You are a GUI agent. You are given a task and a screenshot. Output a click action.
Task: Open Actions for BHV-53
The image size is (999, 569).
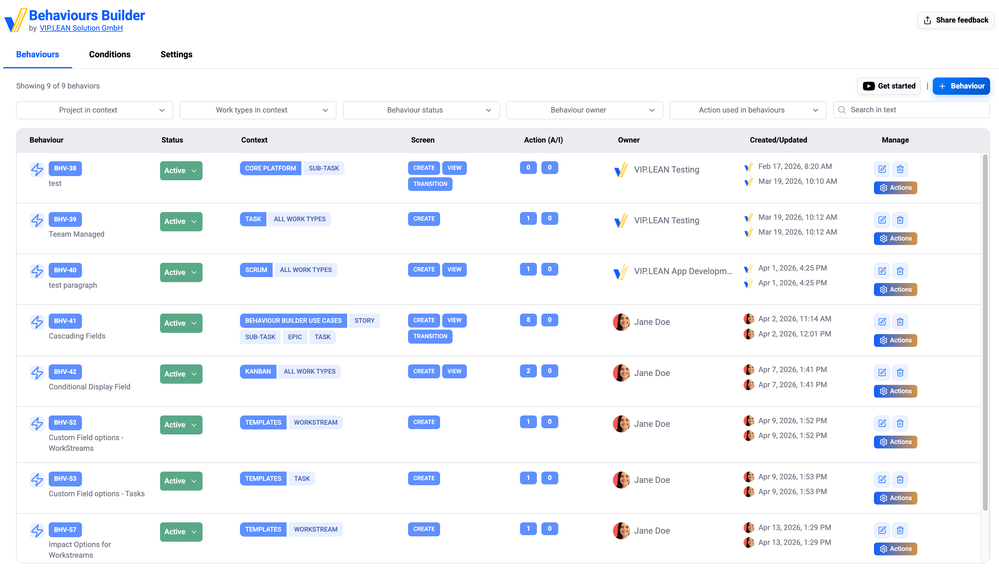coord(895,498)
